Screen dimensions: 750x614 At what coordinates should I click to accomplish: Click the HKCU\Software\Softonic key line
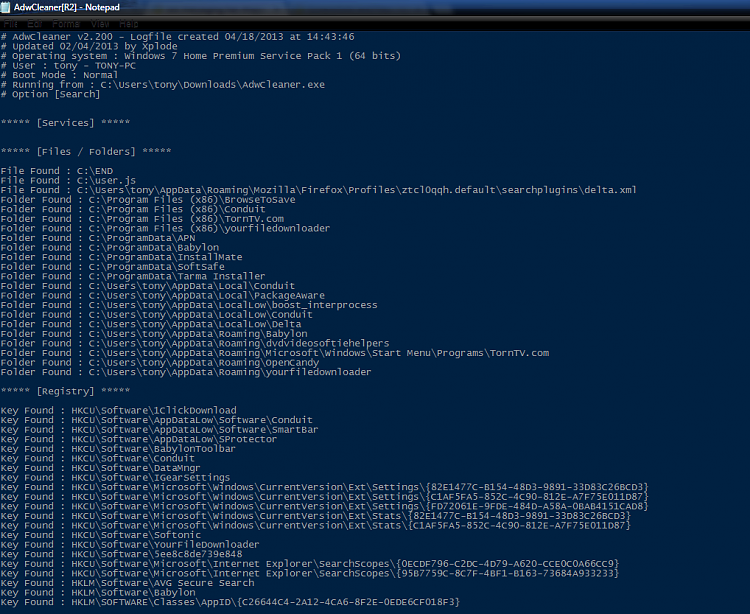click(101, 535)
